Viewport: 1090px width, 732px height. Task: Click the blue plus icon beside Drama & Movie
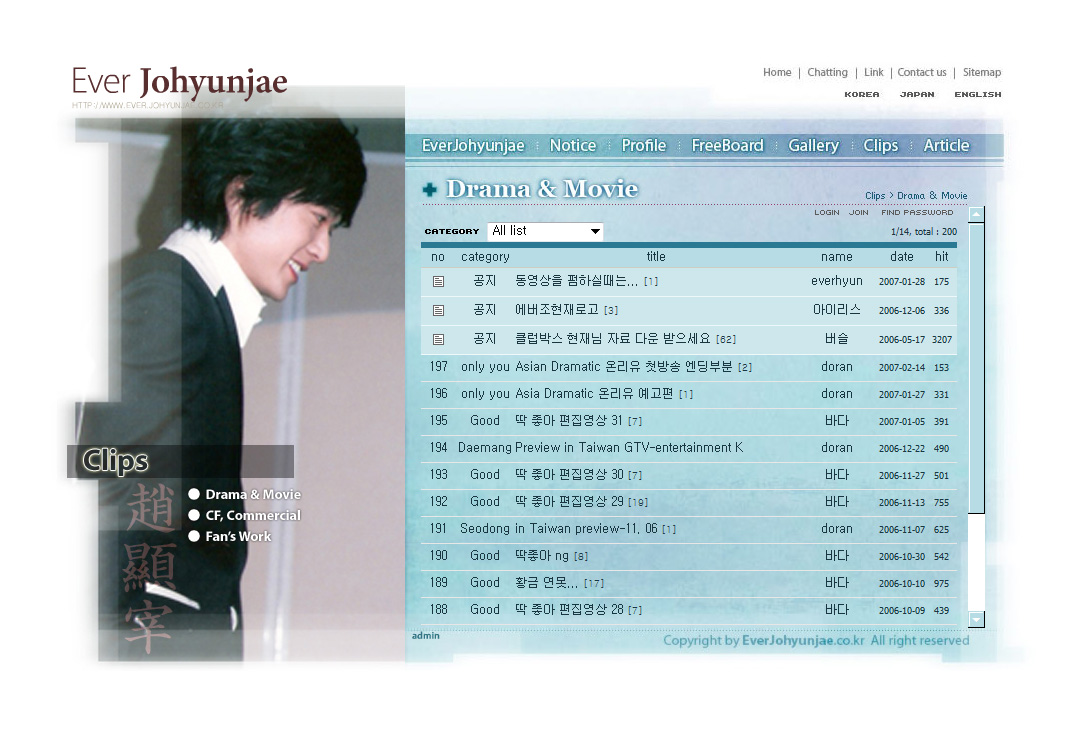(x=430, y=189)
